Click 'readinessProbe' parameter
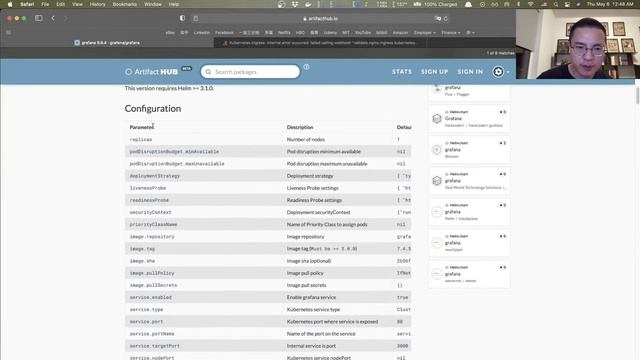 tap(149, 200)
